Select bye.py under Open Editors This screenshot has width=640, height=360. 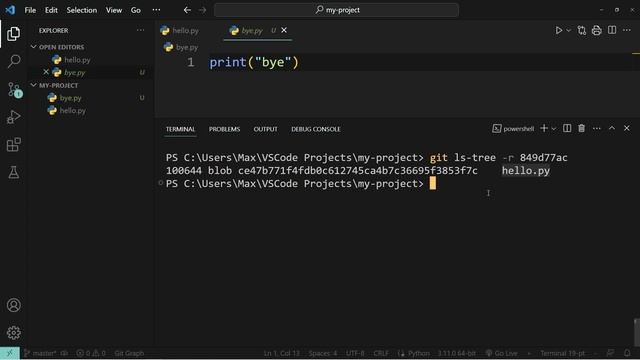pos(74,73)
